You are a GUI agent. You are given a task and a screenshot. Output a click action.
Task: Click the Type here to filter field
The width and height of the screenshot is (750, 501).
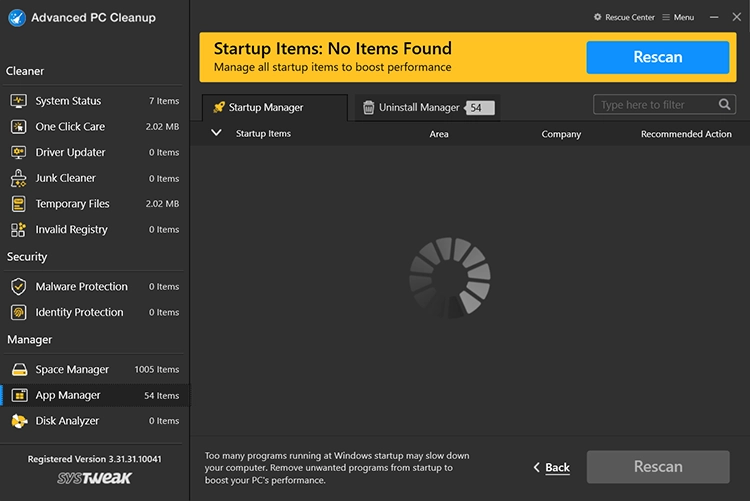pos(655,105)
